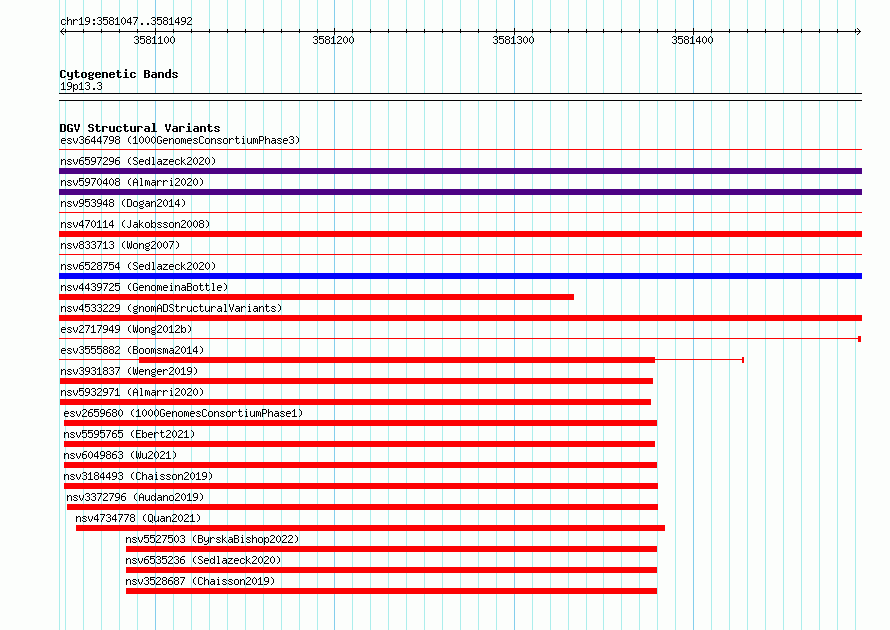Open nsv4439725 (GenomeinaBottle) label
This screenshot has width=890, height=630.
(144, 287)
